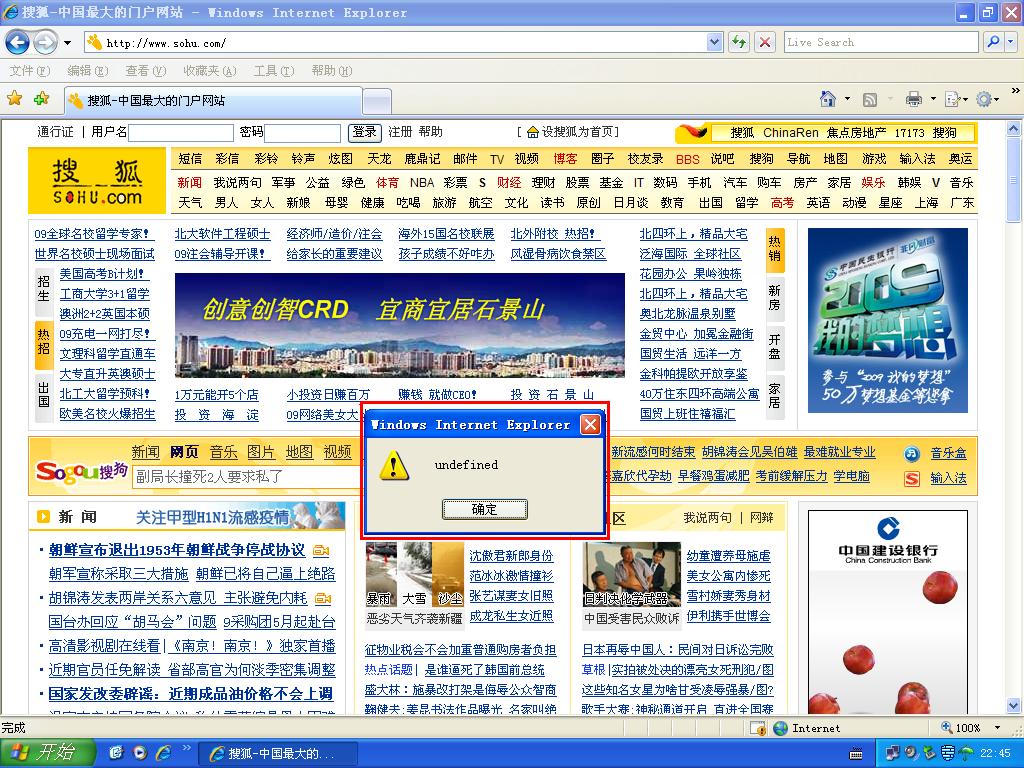Expand the toolbar overflow chevron

click(1016, 91)
